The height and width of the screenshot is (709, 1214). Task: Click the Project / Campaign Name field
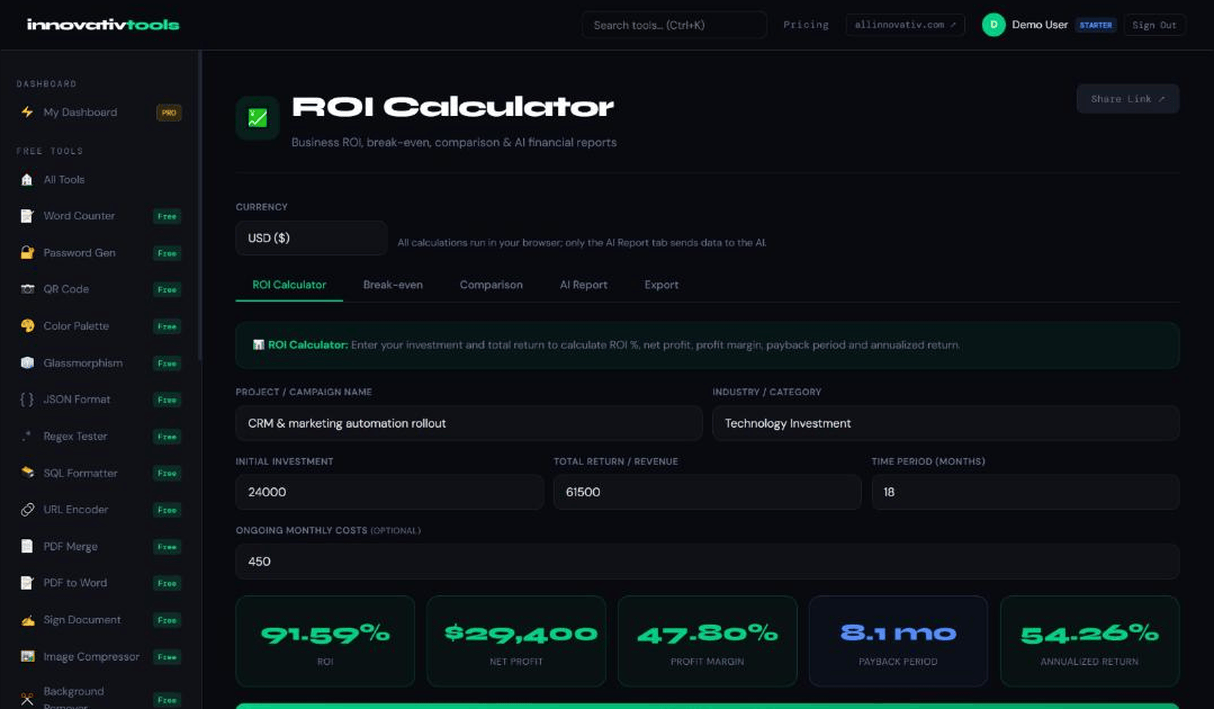(x=469, y=423)
